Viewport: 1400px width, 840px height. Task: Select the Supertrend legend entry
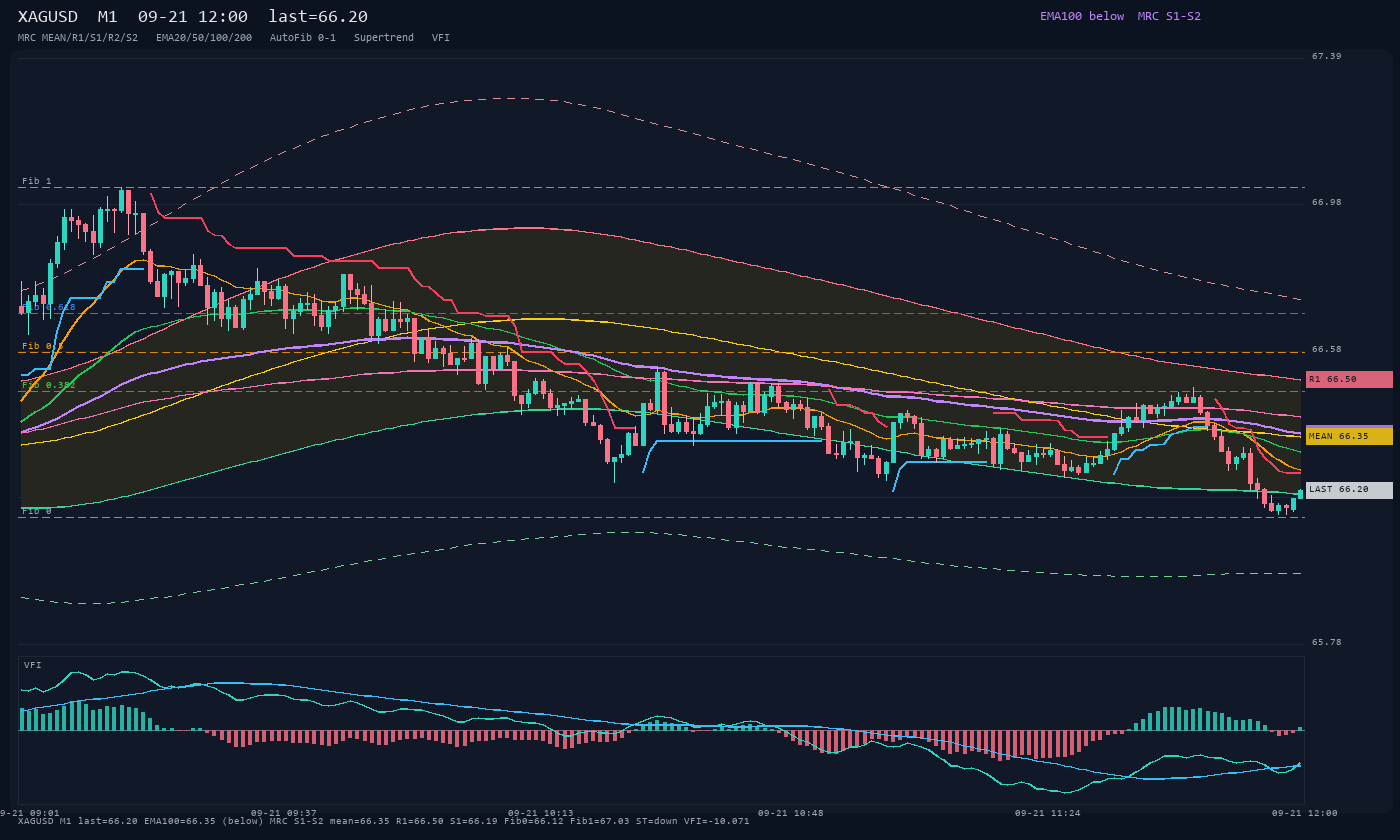tap(384, 38)
